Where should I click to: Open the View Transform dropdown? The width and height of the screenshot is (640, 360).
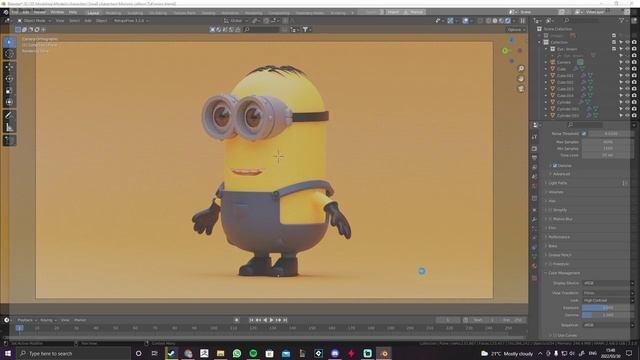pyautogui.click(x=608, y=293)
